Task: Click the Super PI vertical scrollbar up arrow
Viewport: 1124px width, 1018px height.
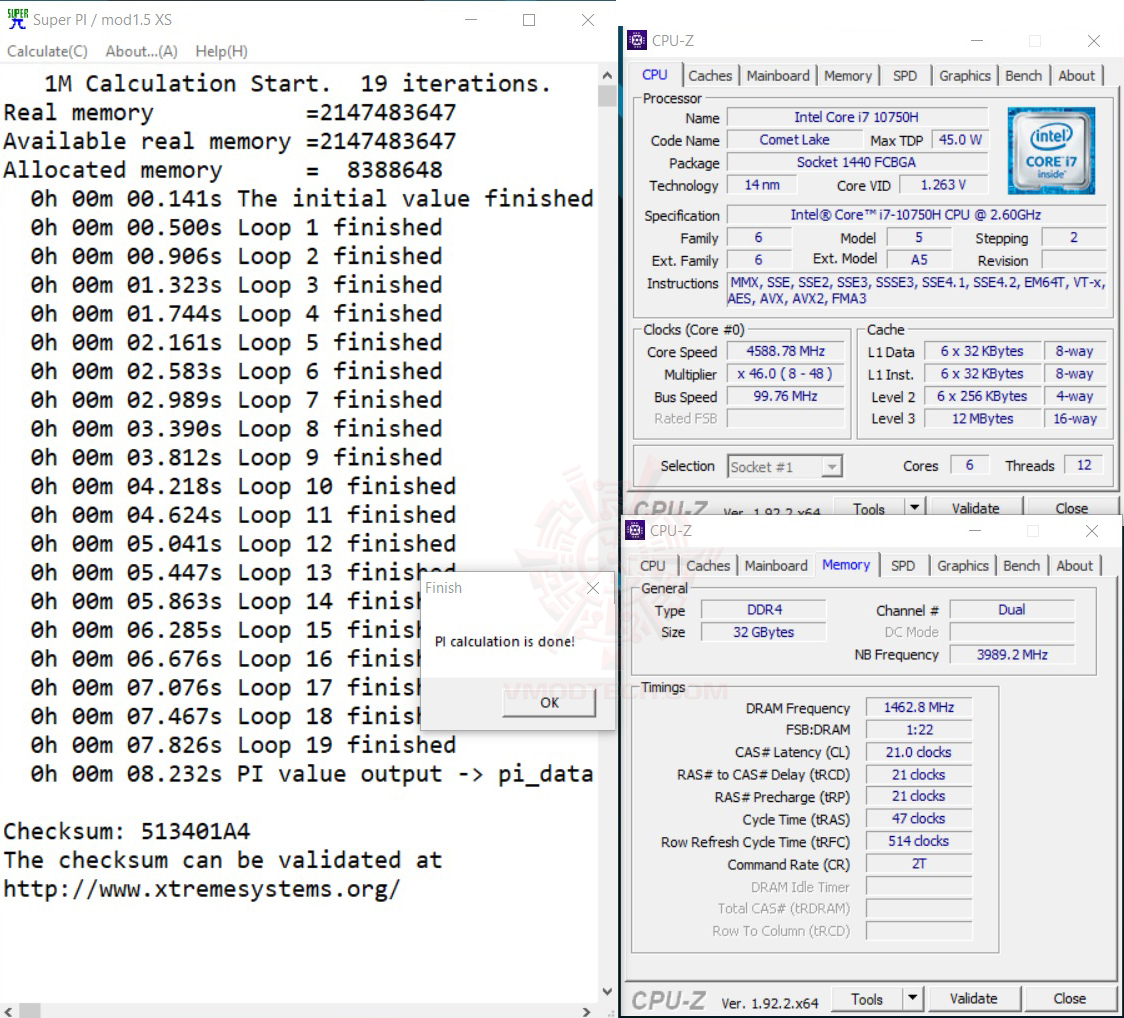Action: click(x=606, y=75)
